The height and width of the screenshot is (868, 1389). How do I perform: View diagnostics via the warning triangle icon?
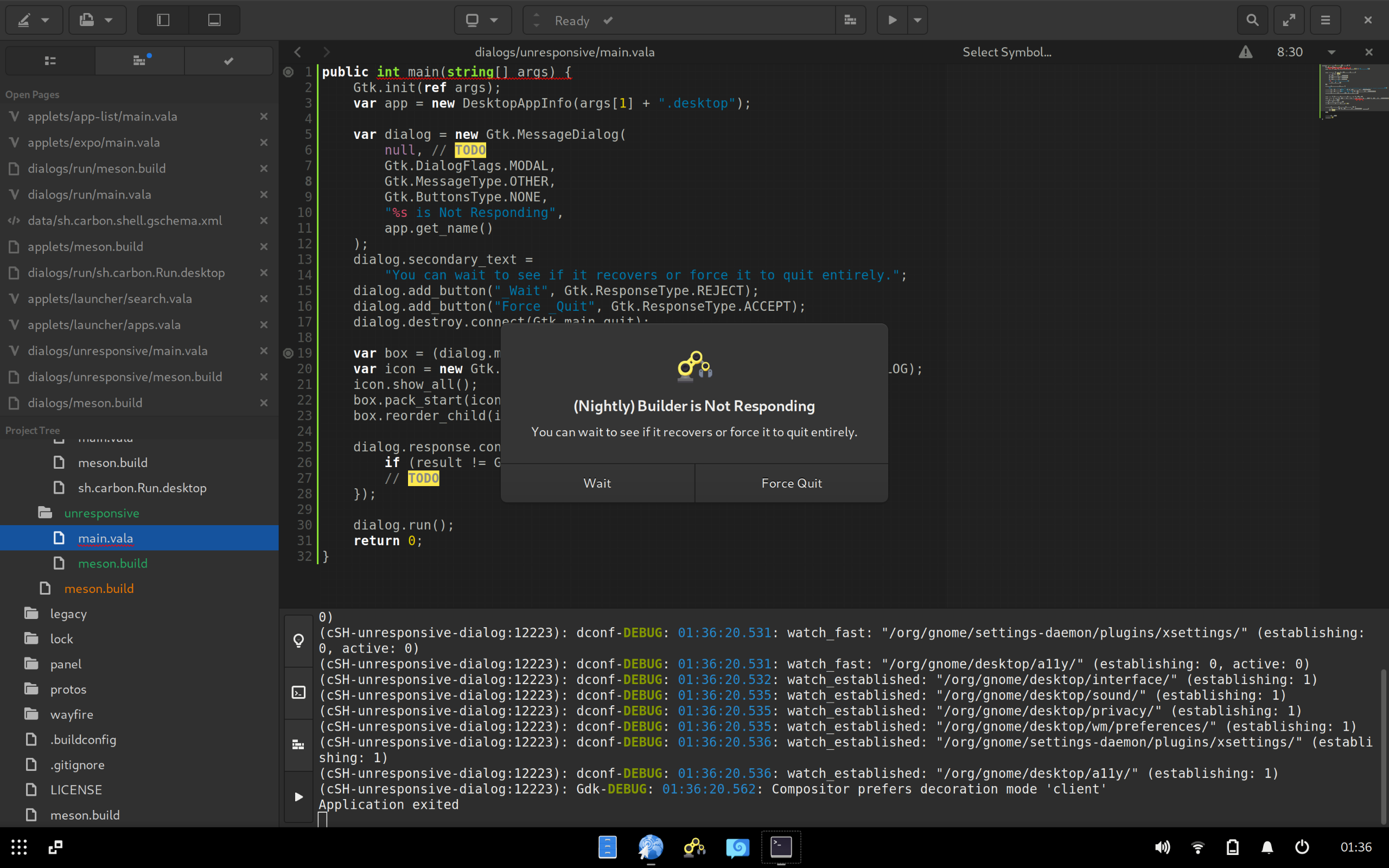[1245, 52]
